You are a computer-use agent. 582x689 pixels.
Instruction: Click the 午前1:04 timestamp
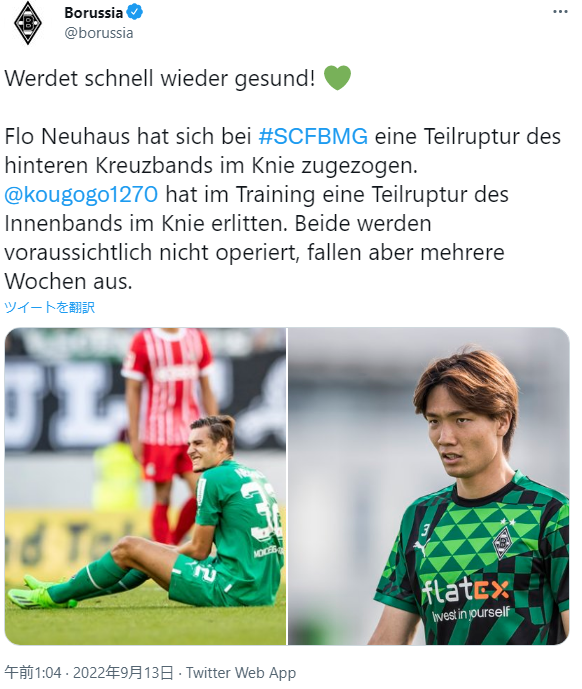33,672
